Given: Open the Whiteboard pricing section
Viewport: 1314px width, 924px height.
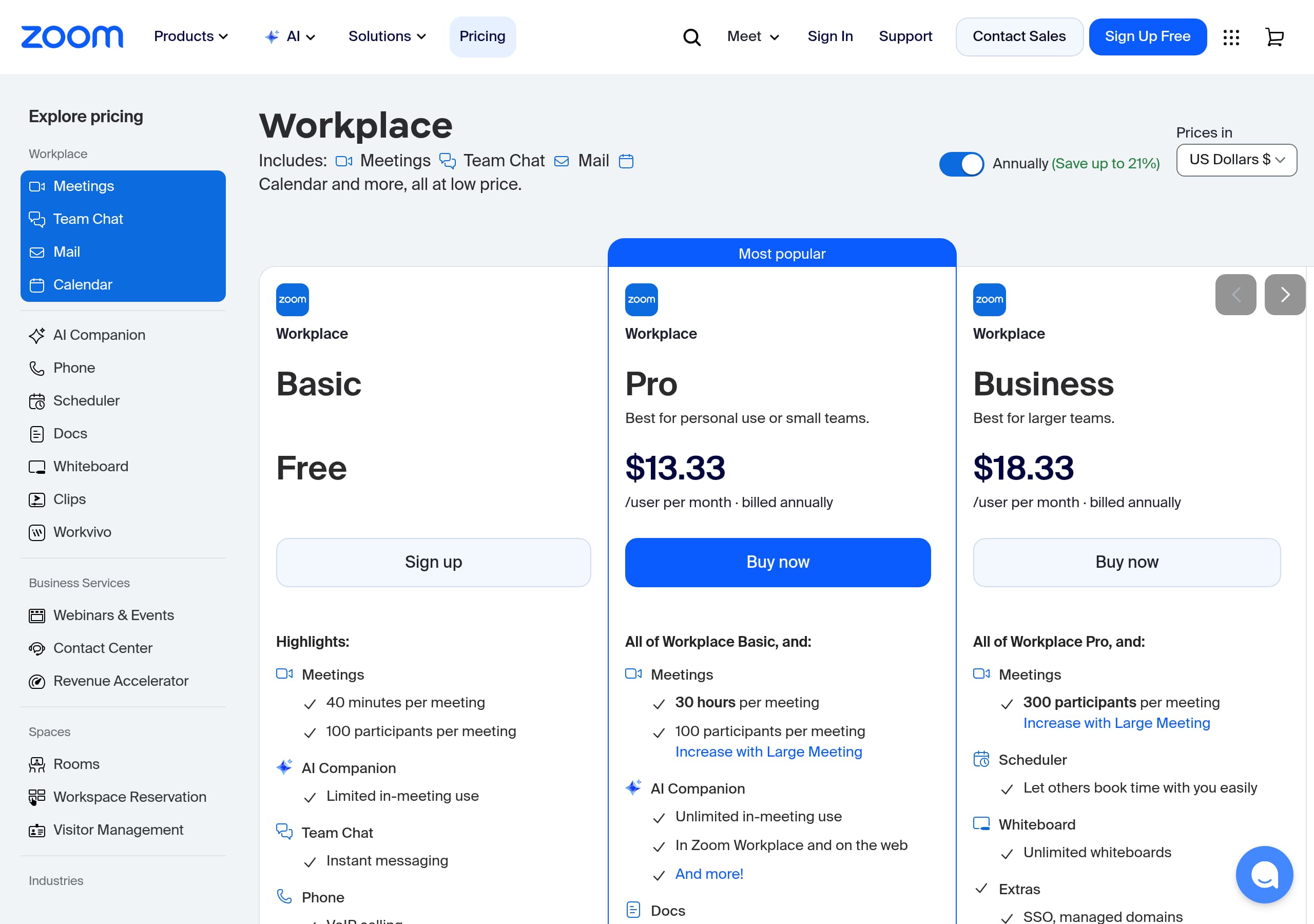Looking at the screenshot, I should [90, 466].
